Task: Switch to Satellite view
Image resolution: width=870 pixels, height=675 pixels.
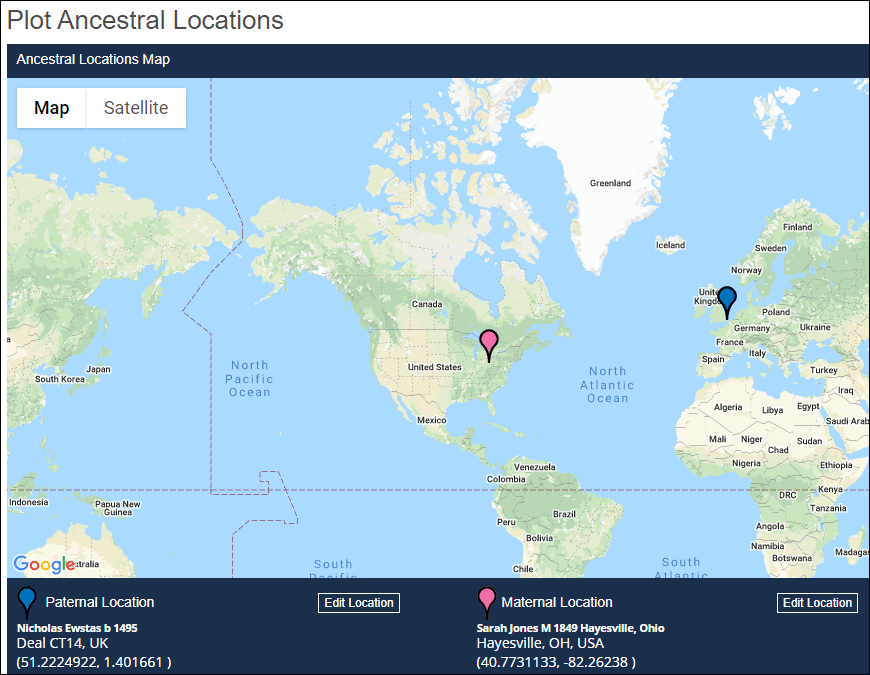Action: click(x=135, y=107)
